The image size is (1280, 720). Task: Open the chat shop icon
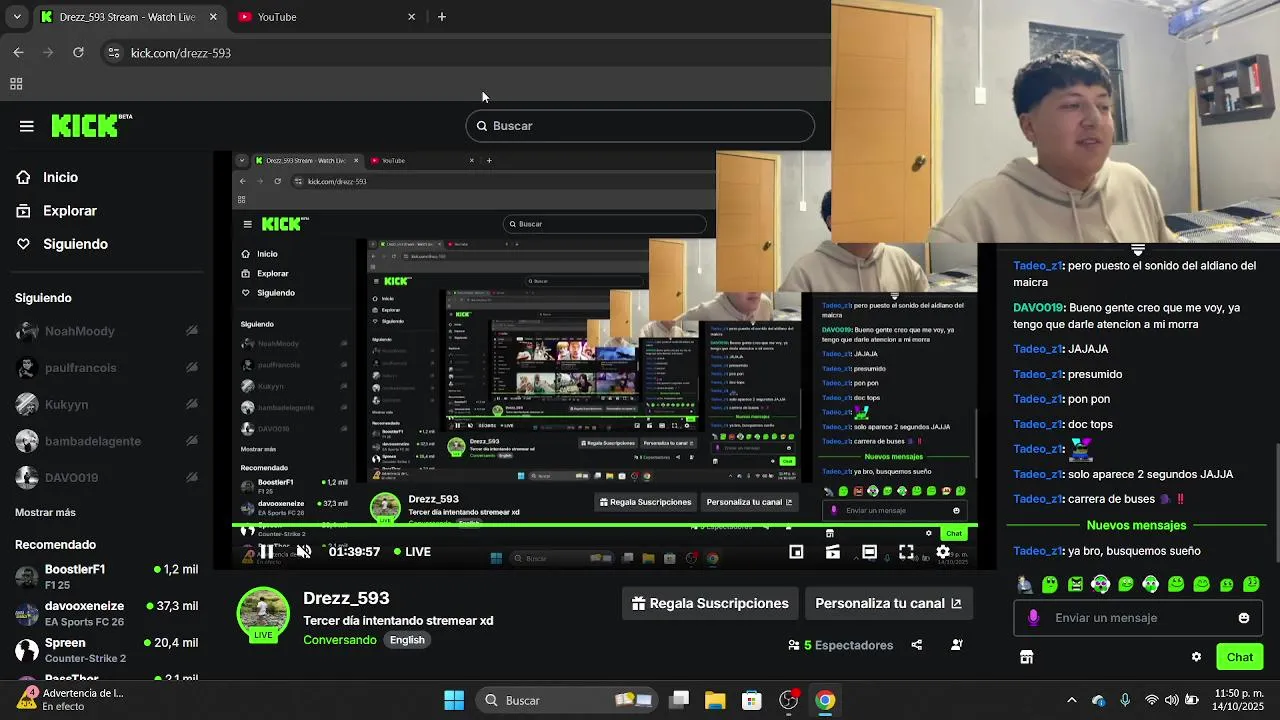point(1026,657)
